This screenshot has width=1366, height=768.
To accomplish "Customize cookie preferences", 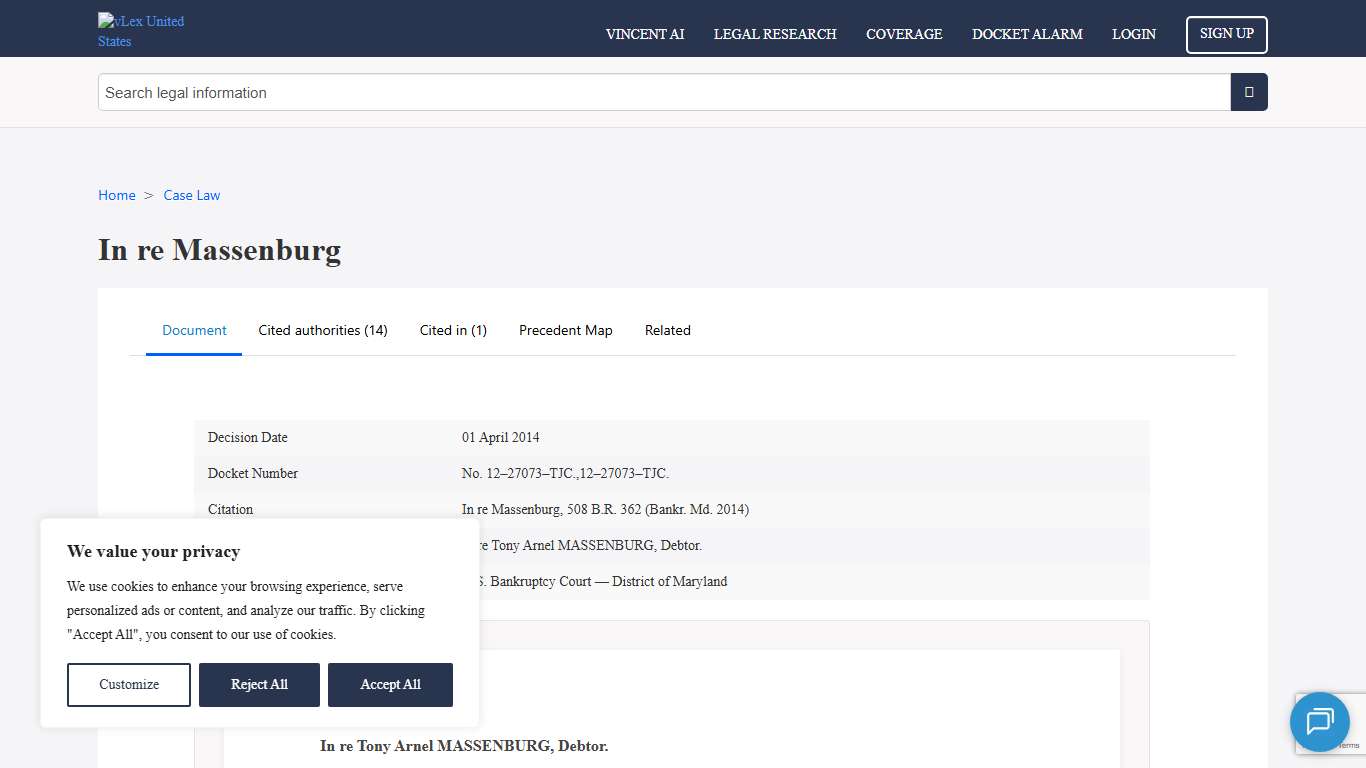I will (128, 684).
